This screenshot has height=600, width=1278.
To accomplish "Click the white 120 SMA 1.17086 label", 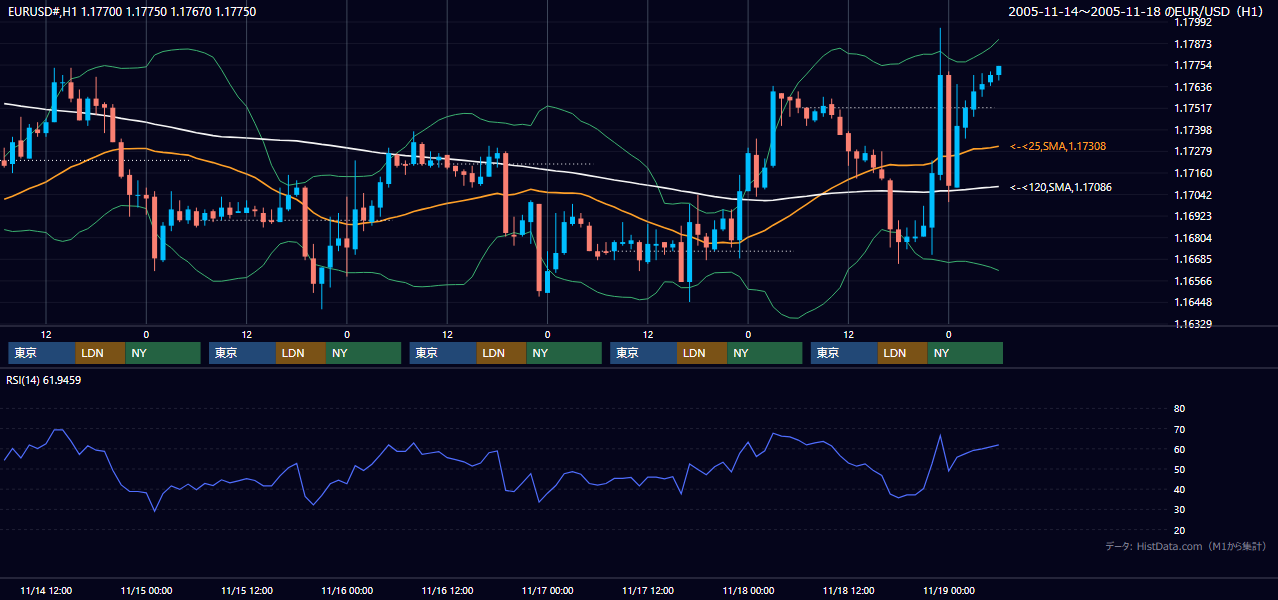I will click(x=1061, y=187).
